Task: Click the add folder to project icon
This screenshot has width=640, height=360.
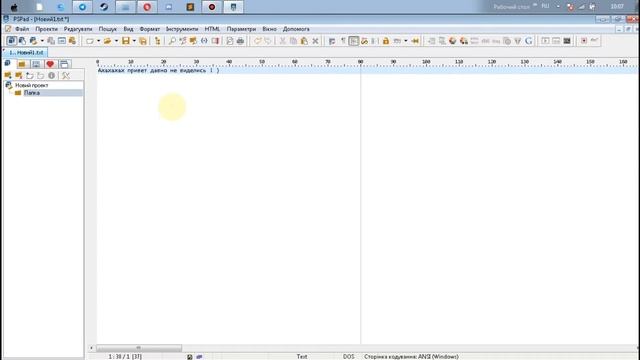Action: pyautogui.click(x=8, y=76)
